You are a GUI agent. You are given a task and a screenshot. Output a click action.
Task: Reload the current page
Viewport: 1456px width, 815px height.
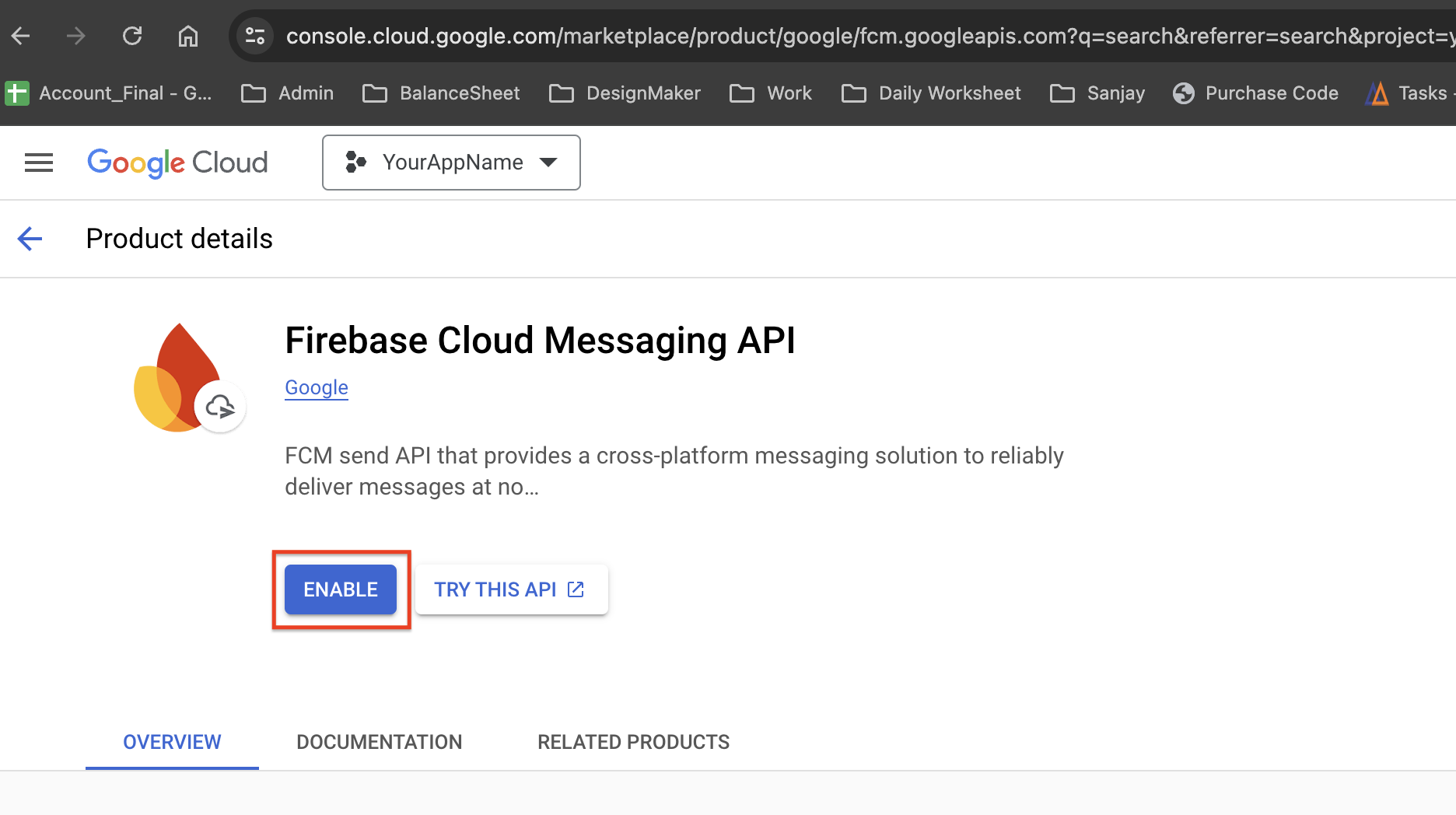[x=132, y=36]
